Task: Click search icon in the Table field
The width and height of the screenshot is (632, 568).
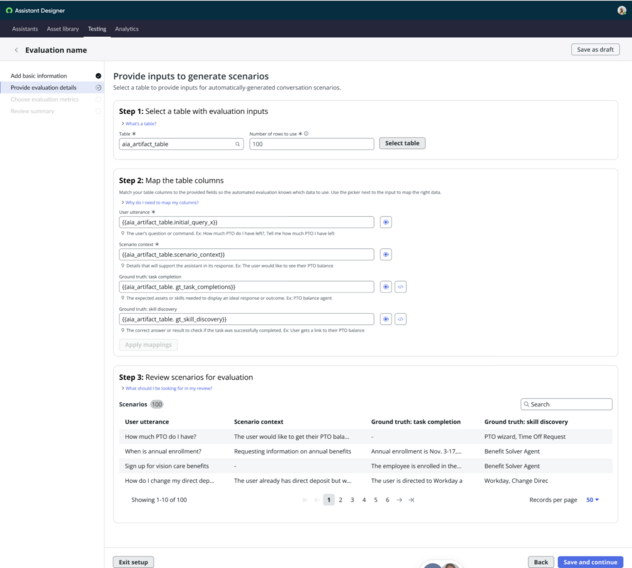Action: 237,144
